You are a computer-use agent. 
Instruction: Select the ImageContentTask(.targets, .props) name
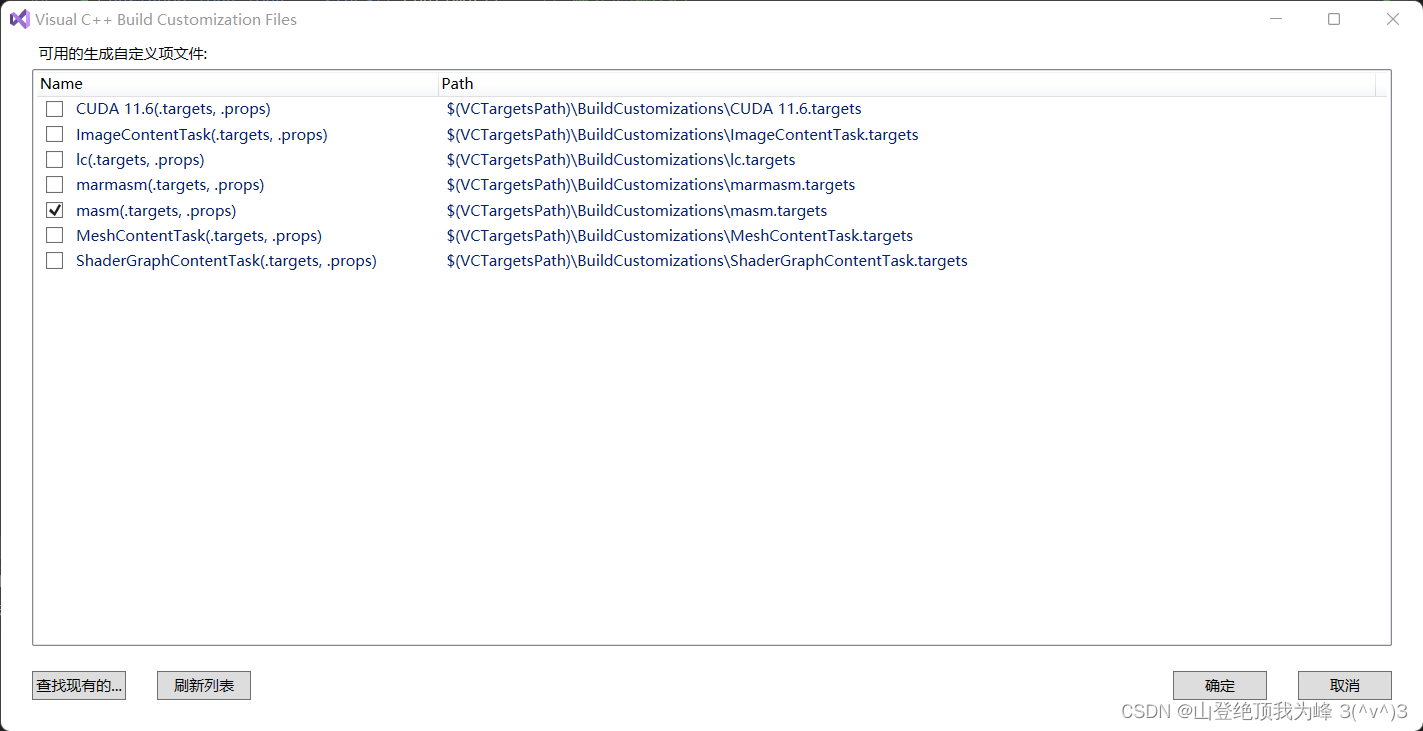tap(202, 134)
